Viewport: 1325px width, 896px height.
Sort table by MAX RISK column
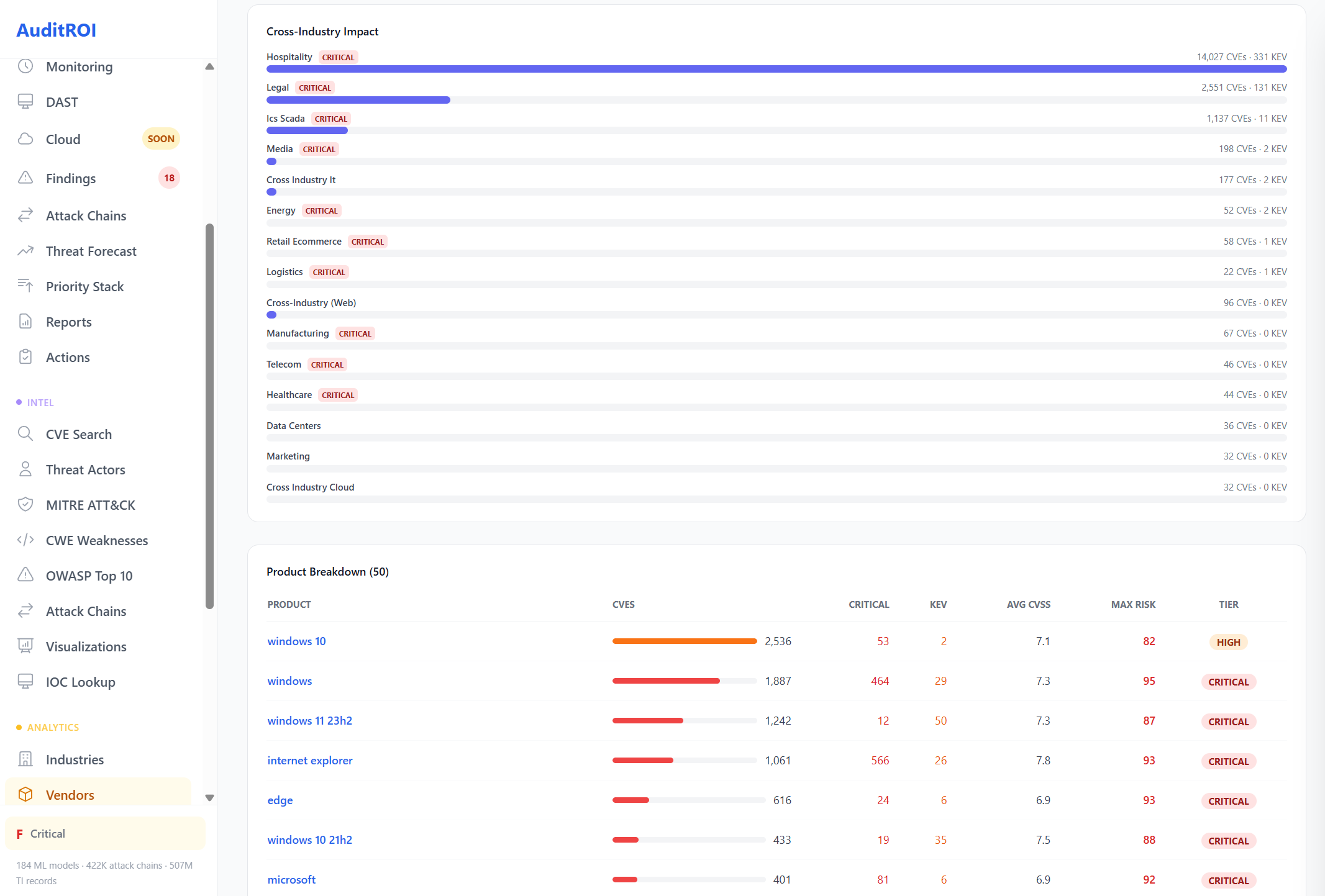1133,605
